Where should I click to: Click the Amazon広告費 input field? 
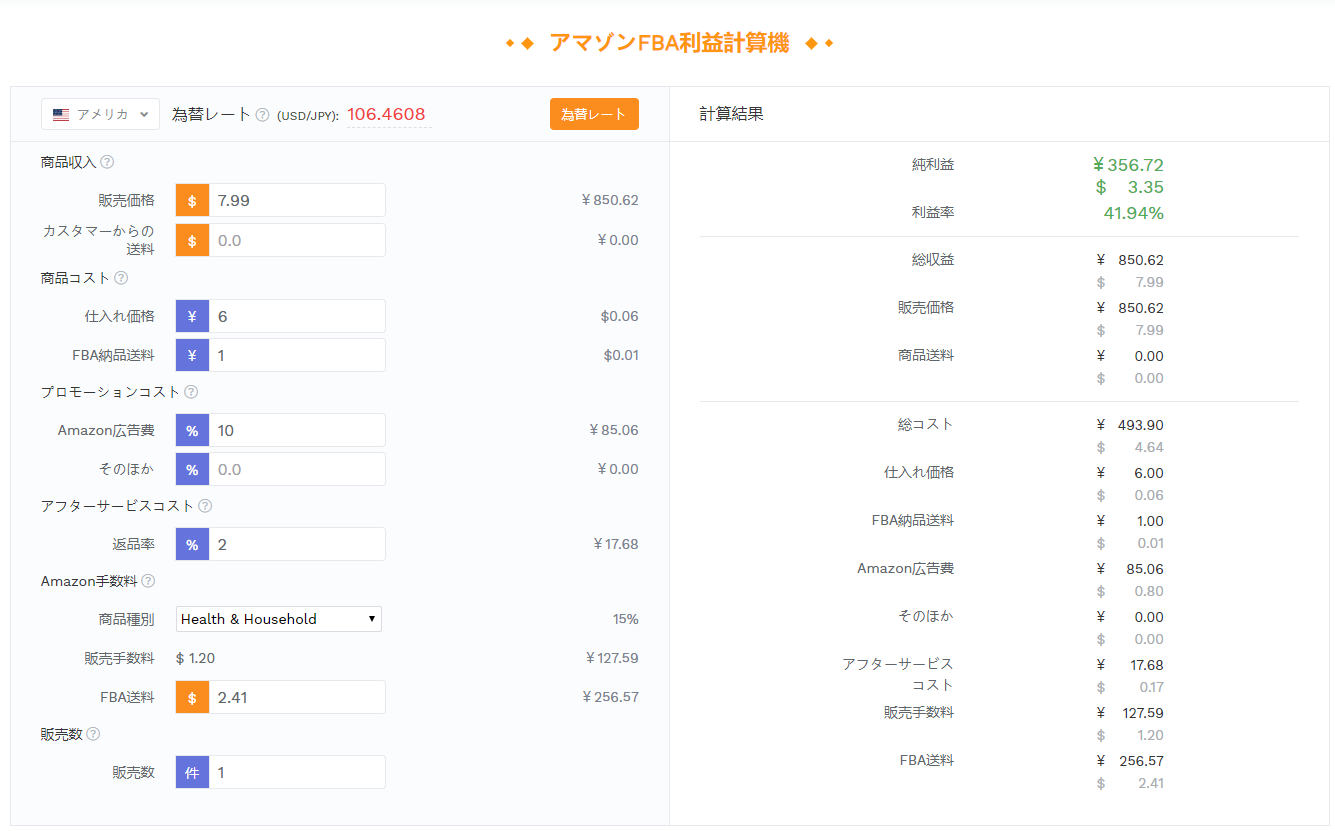(x=297, y=430)
